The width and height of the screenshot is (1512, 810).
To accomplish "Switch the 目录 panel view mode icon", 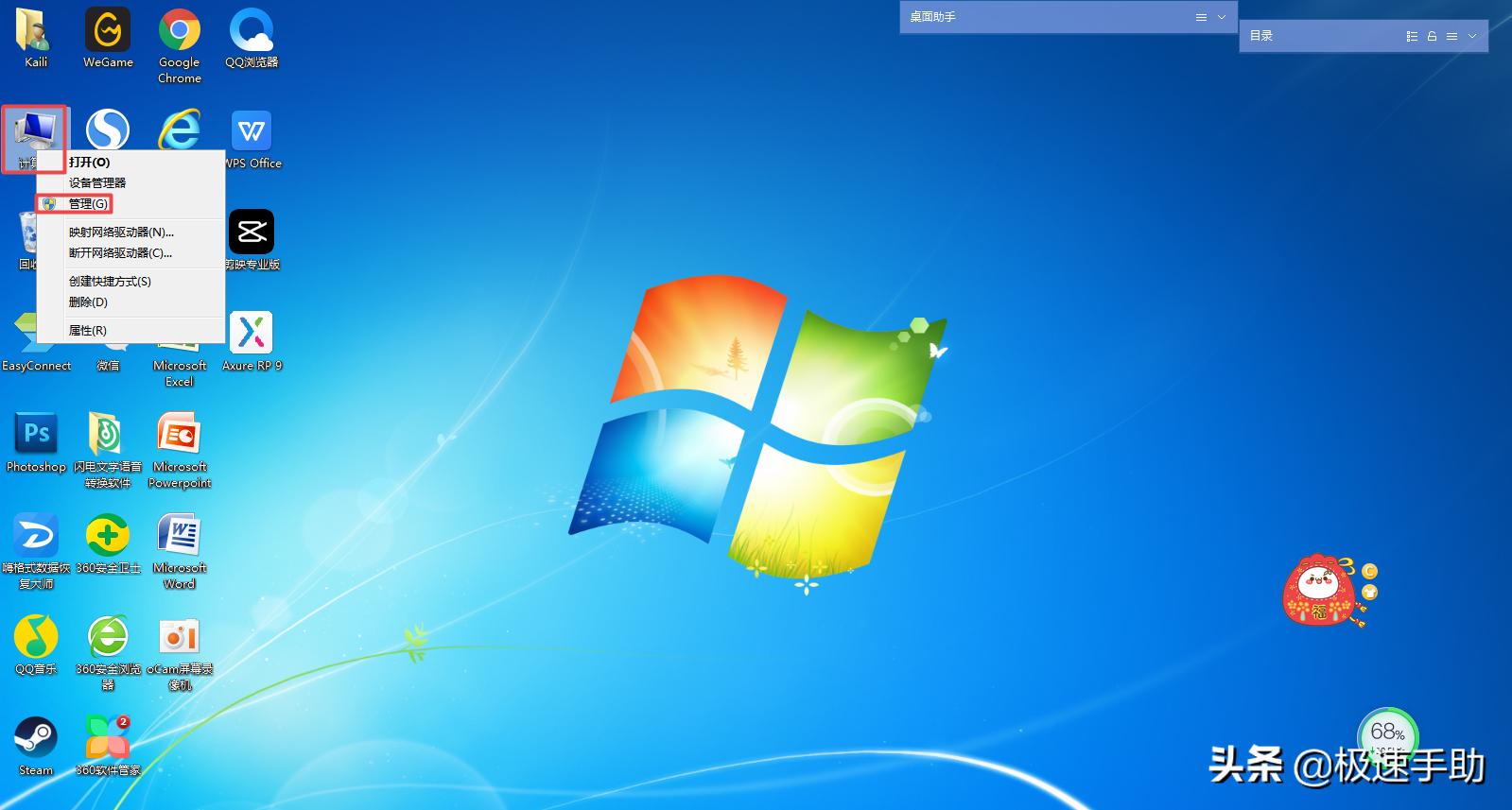I will tap(1412, 36).
